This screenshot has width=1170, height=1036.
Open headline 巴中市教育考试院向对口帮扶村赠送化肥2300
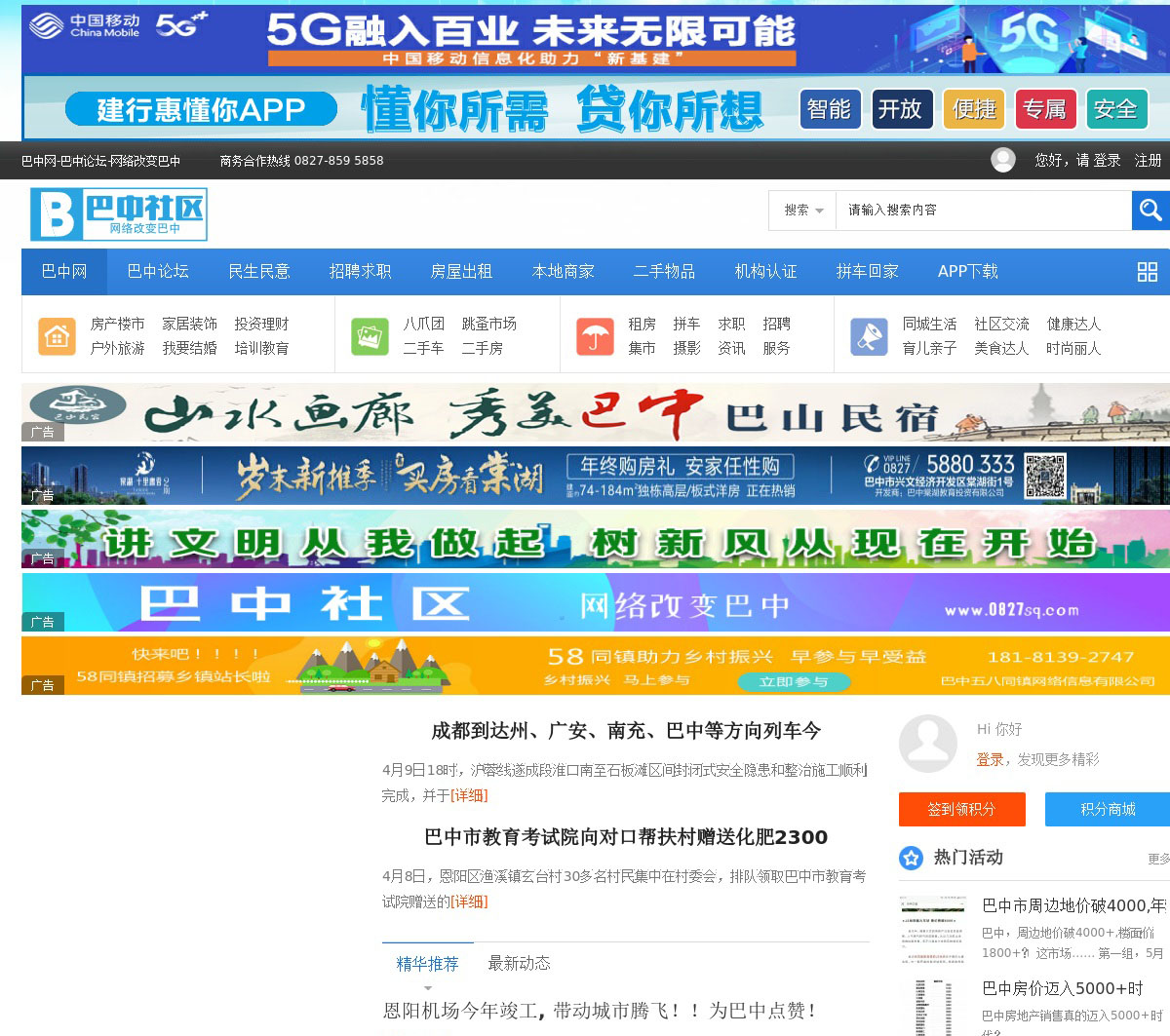pyautogui.click(x=626, y=837)
